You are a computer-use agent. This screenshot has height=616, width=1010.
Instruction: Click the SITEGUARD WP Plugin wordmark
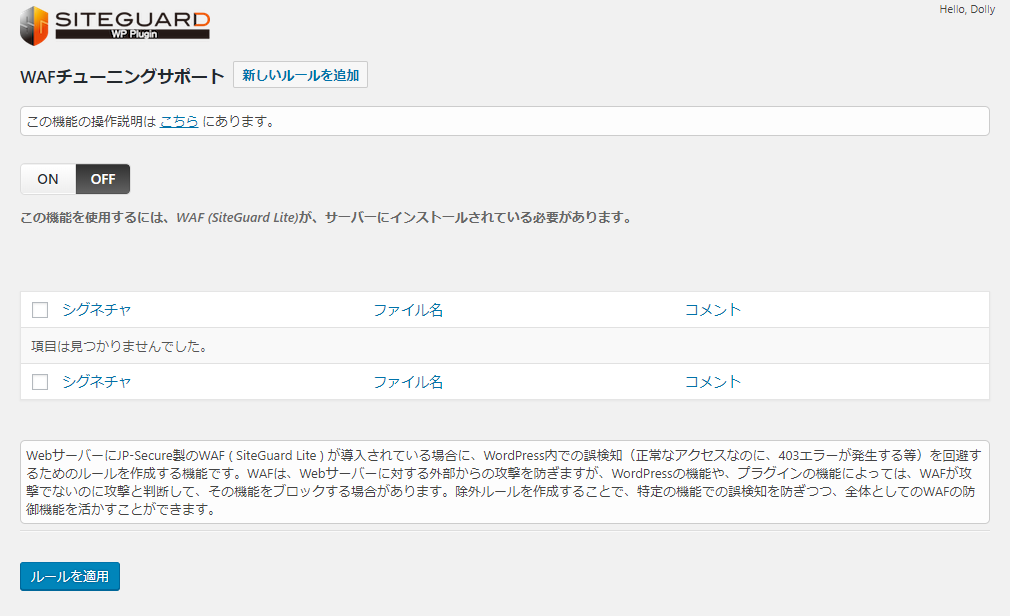pos(132,24)
